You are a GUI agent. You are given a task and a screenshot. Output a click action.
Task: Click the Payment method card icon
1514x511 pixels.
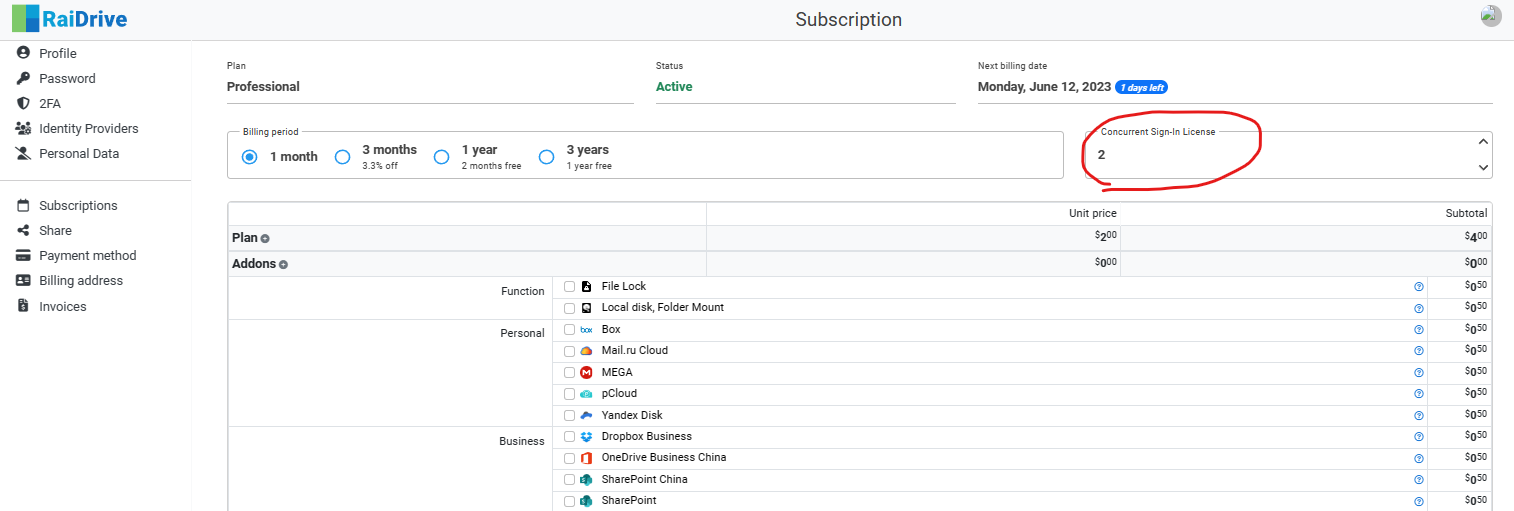[x=23, y=255]
